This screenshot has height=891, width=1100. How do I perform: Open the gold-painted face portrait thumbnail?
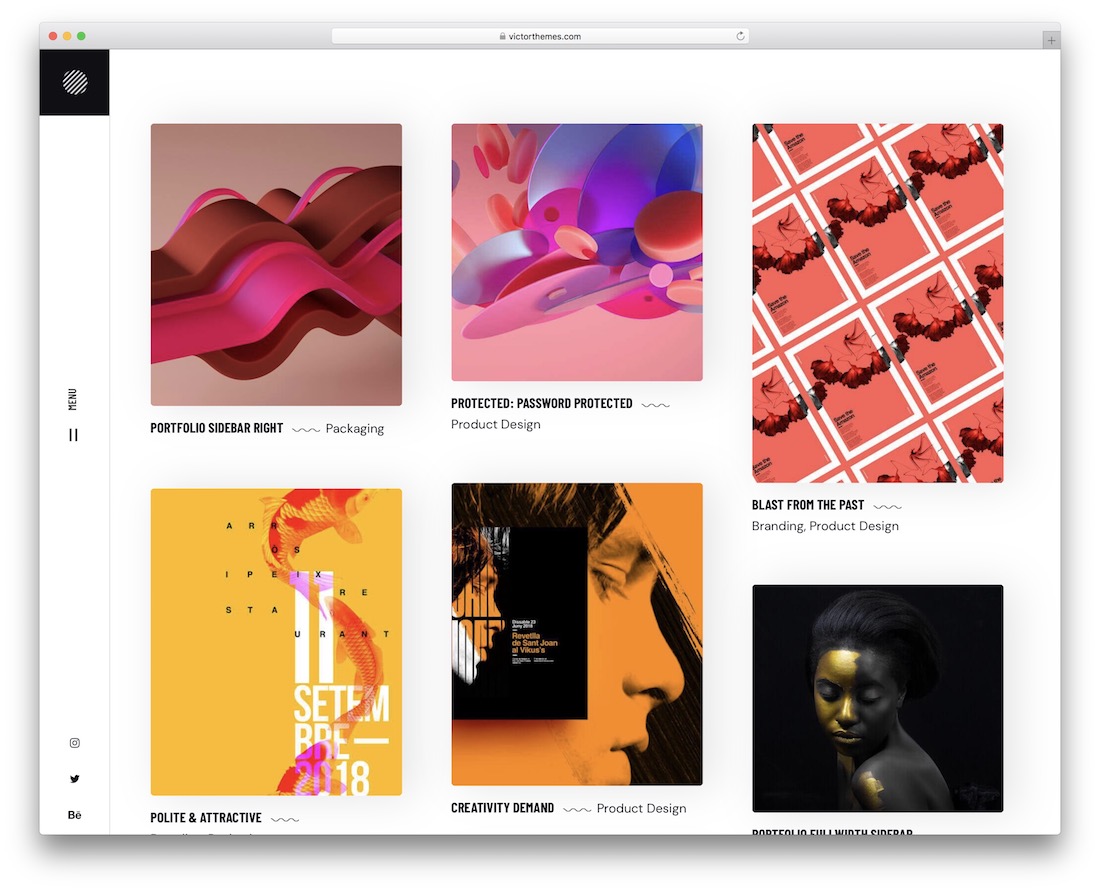pos(878,698)
